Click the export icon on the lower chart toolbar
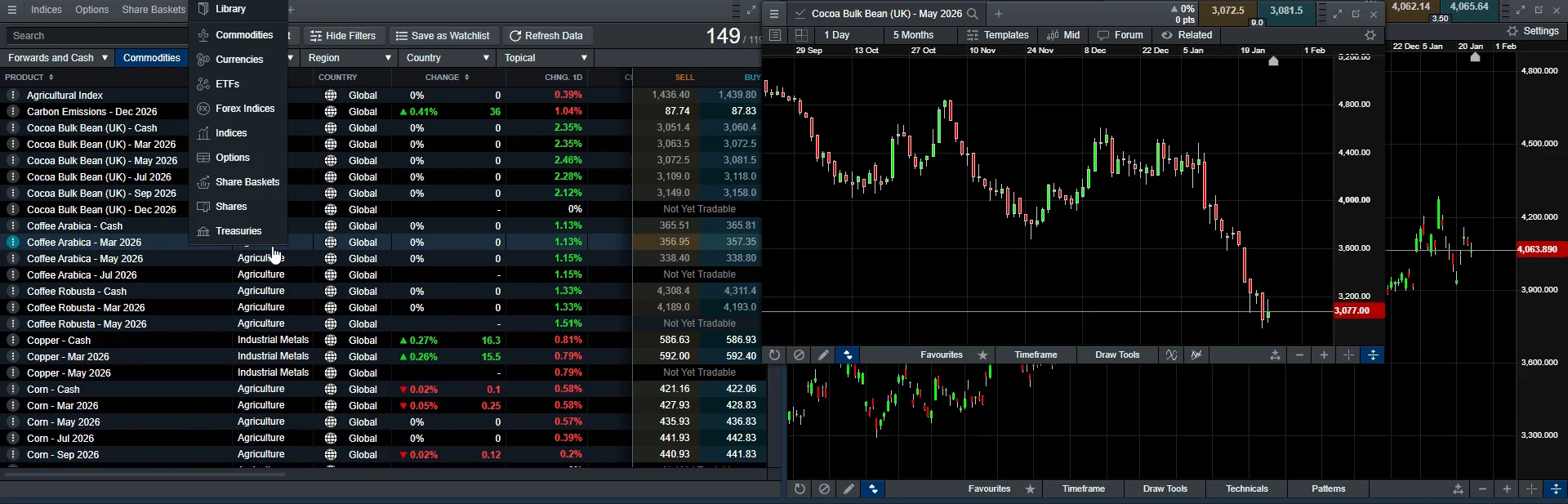This screenshot has width=1568, height=504. (x=1458, y=489)
